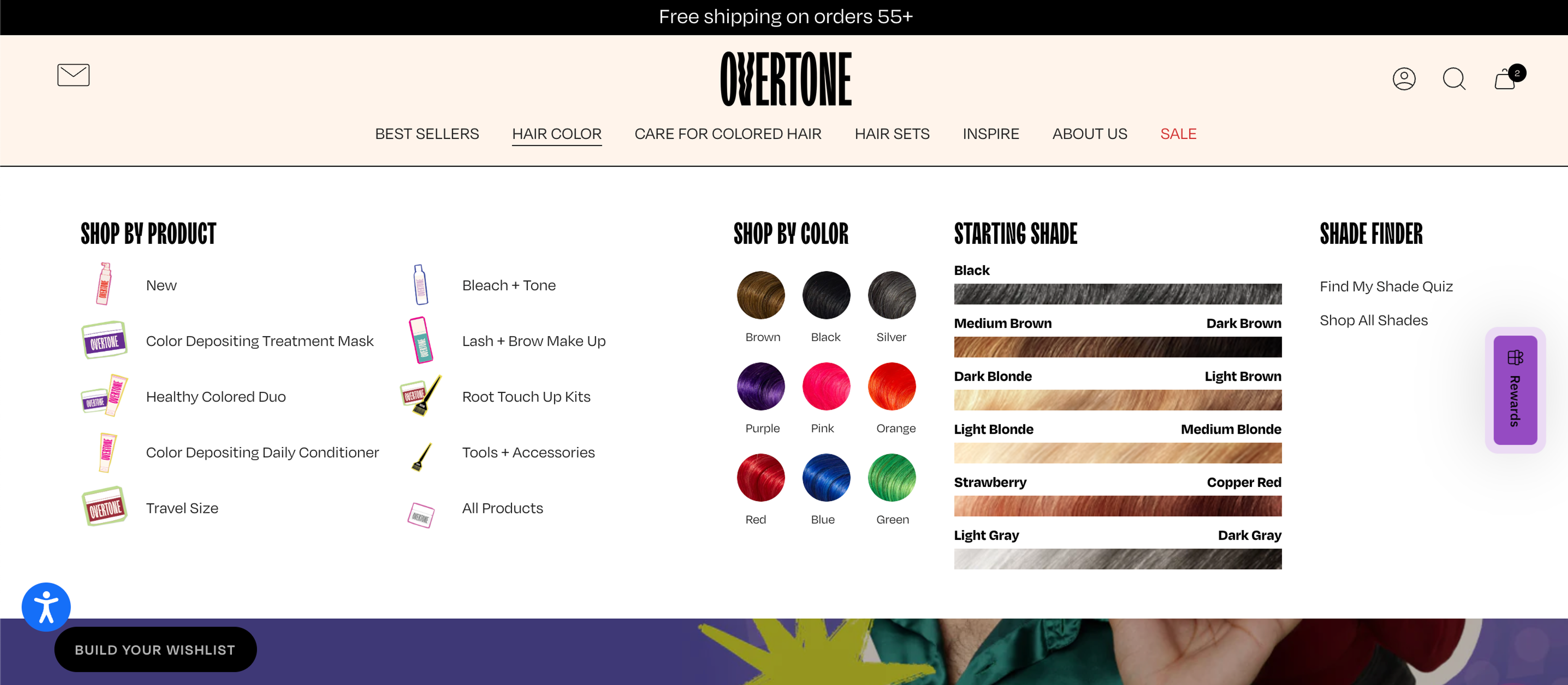
Task: Open the accessibility widget icon
Action: pyautogui.click(x=46, y=607)
